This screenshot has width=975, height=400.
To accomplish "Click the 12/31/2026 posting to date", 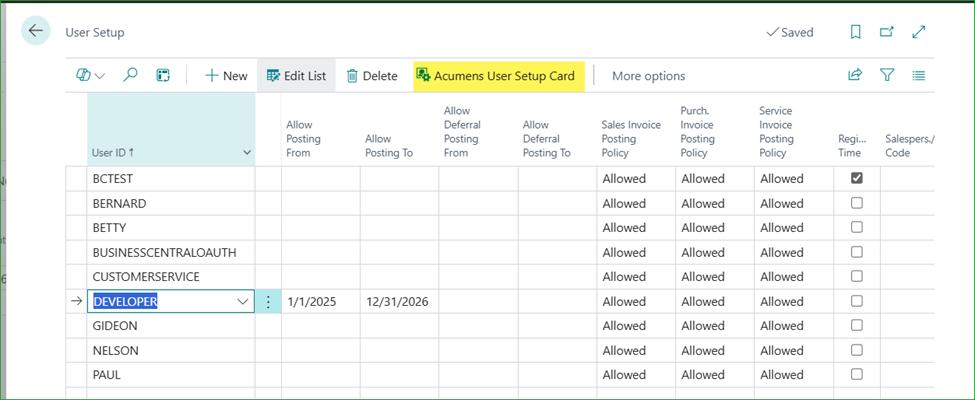I will (x=397, y=302).
